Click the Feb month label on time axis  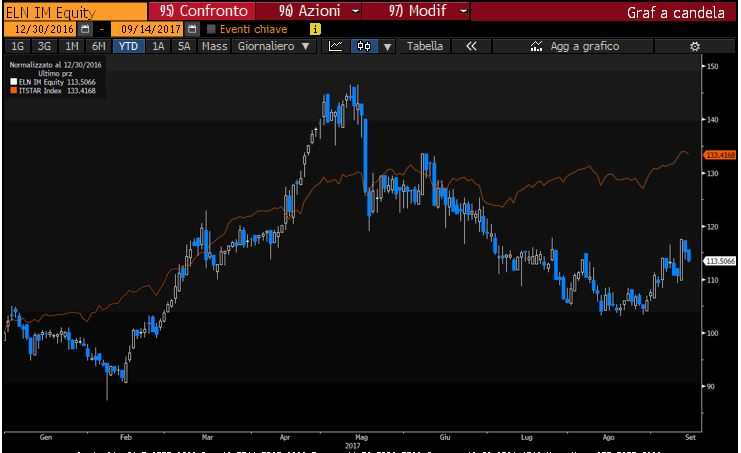126,437
